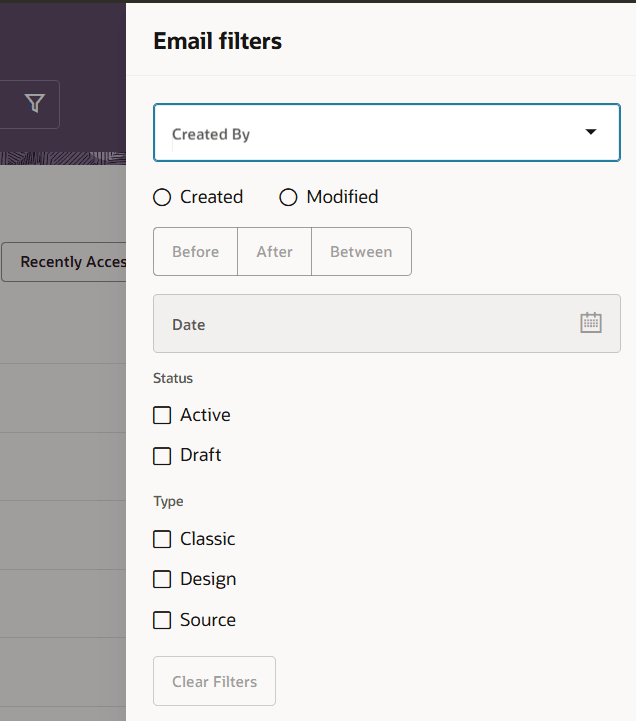Toggle the Source type checkbox
The height and width of the screenshot is (721, 636).
click(162, 620)
